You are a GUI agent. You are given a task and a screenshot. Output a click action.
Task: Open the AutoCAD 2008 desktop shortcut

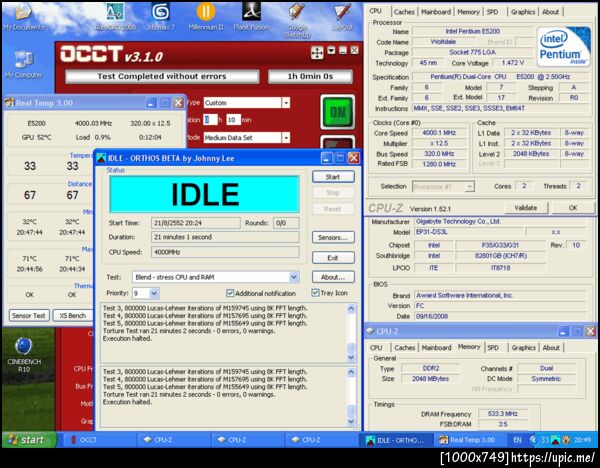(x=115, y=16)
